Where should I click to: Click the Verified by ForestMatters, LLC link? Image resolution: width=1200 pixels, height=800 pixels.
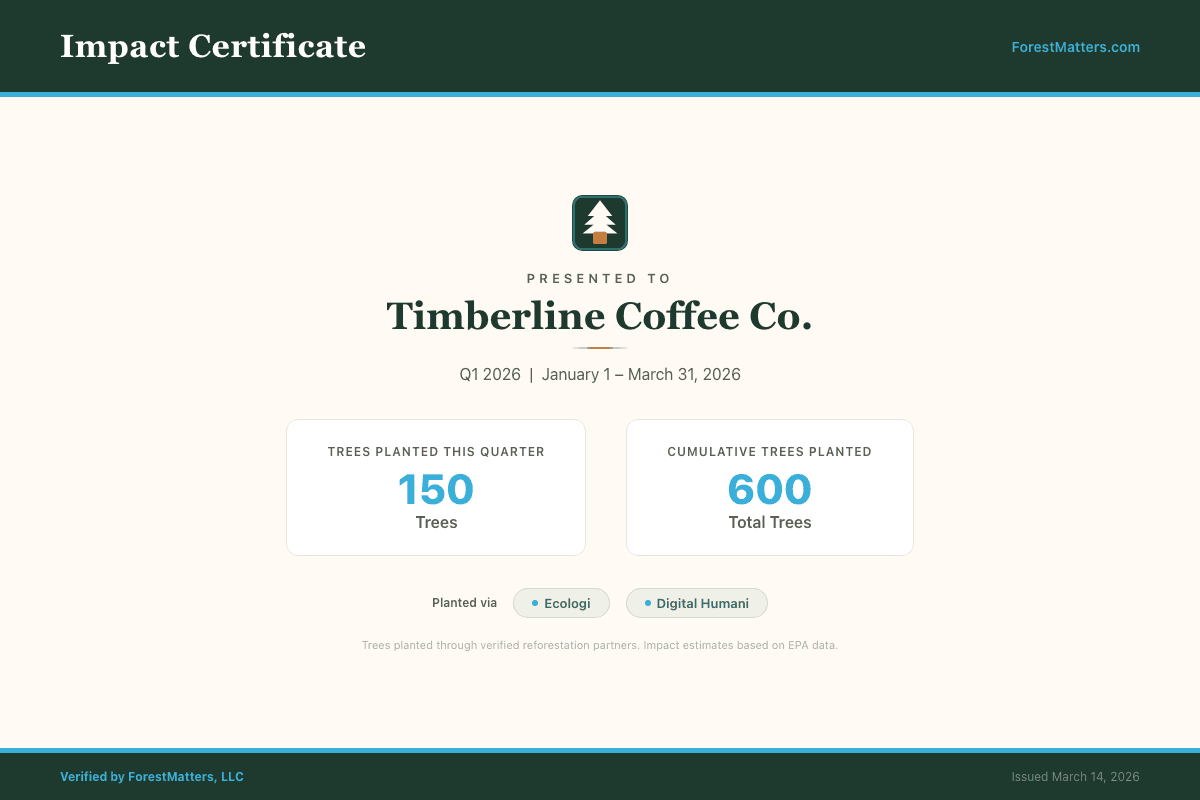click(x=152, y=776)
